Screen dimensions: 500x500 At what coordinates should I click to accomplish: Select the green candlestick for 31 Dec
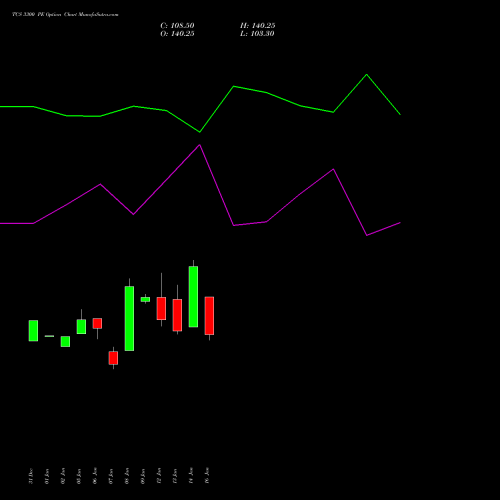pos(33,331)
